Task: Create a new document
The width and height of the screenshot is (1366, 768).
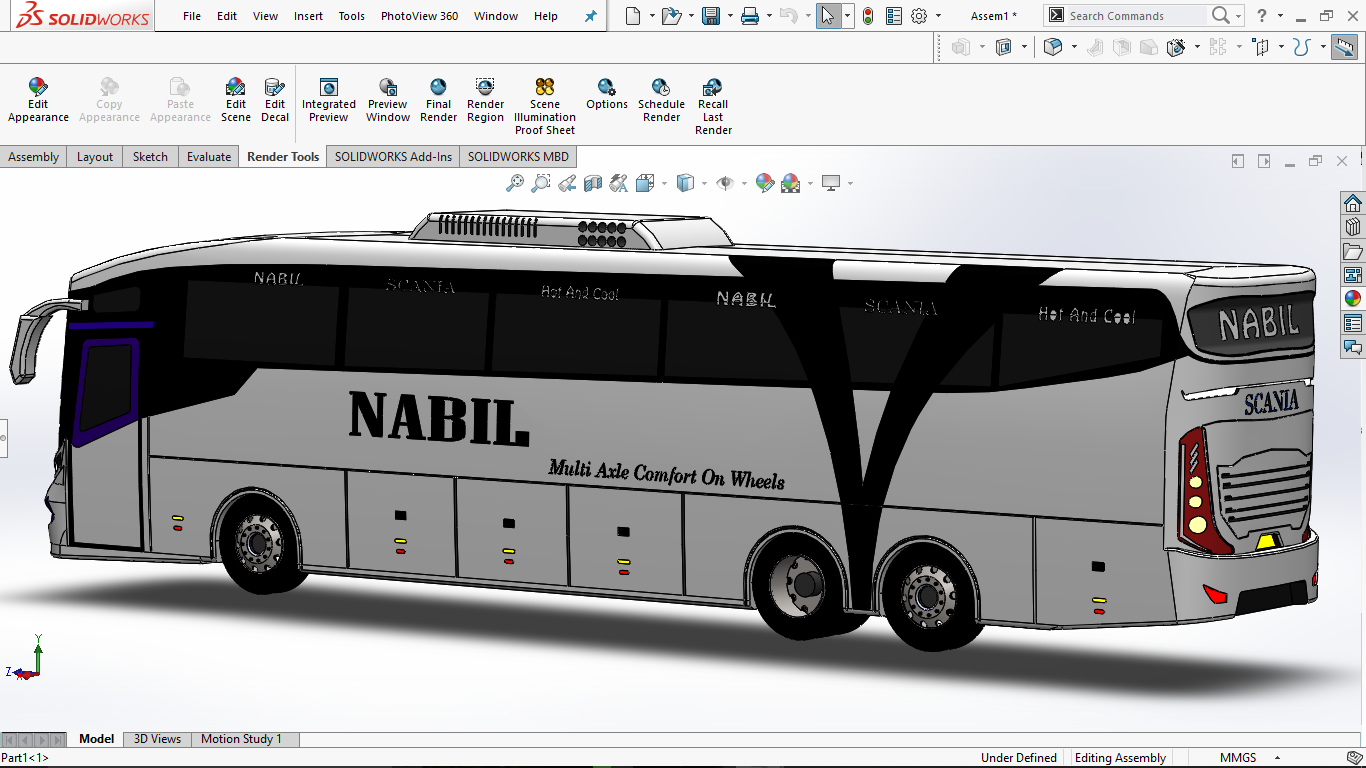Action: pos(632,16)
